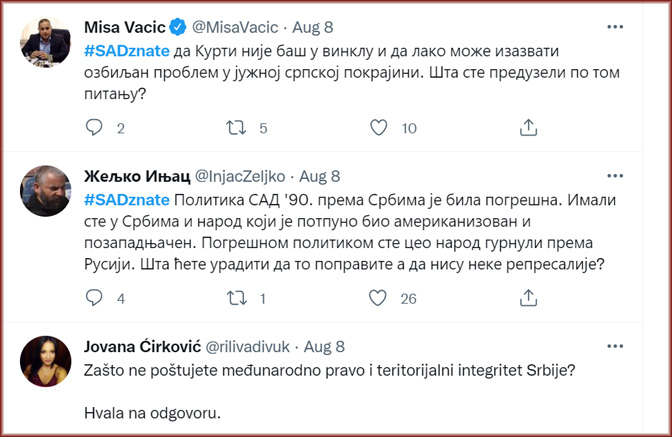Open Жељко Ињац's profile avatar
This screenshot has height=437, width=672.
(45, 190)
